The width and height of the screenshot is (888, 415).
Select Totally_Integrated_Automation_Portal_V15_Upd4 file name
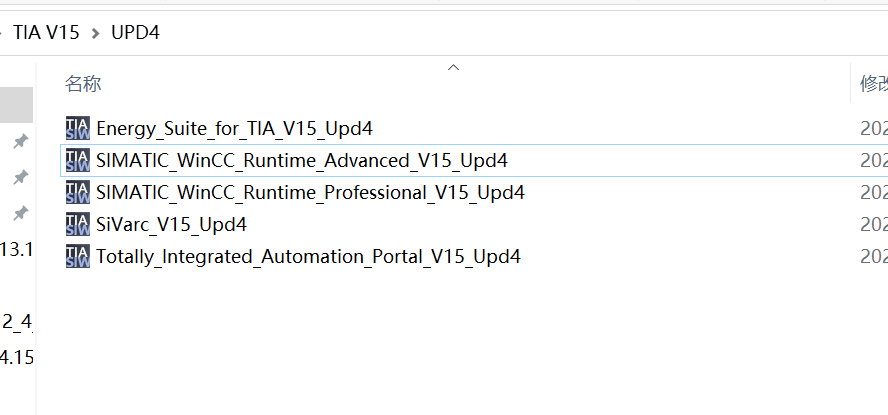click(308, 256)
